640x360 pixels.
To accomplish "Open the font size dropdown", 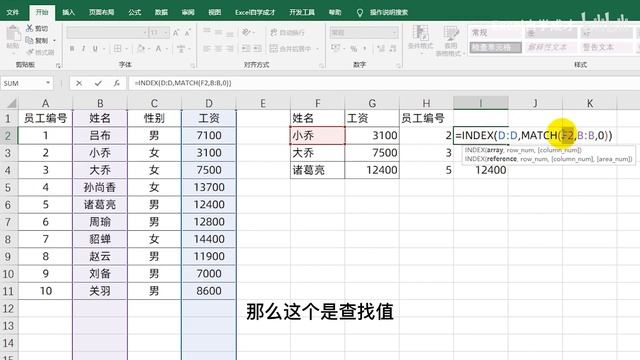I will [166, 32].
